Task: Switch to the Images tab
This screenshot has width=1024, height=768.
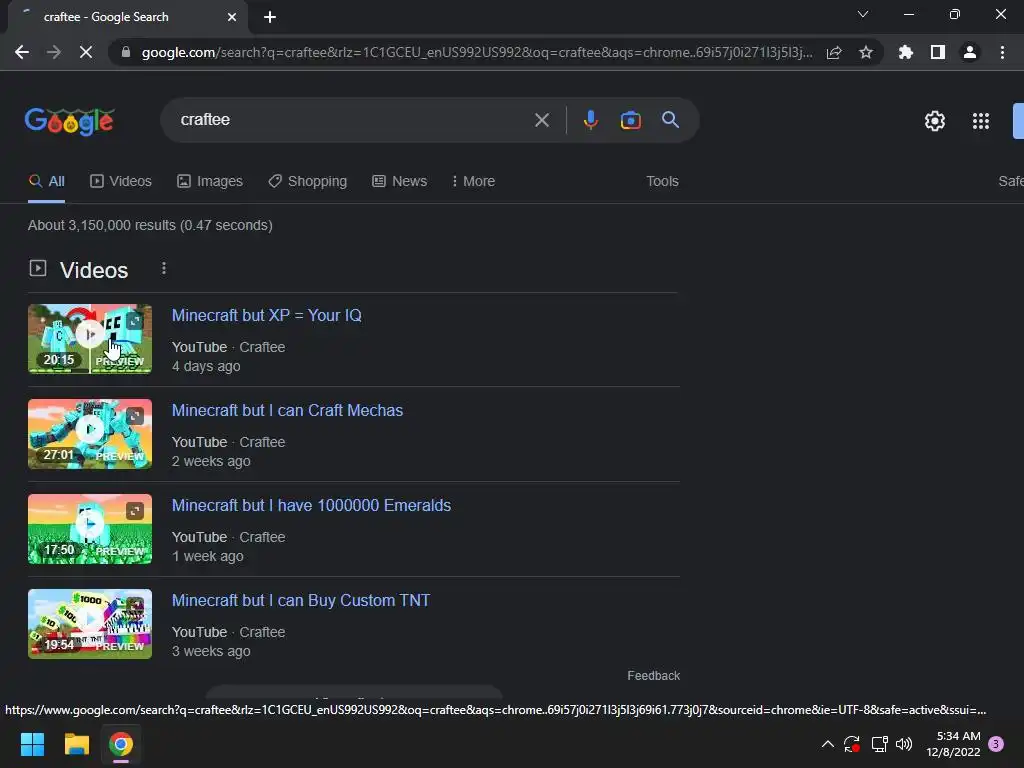Action: 210,182
